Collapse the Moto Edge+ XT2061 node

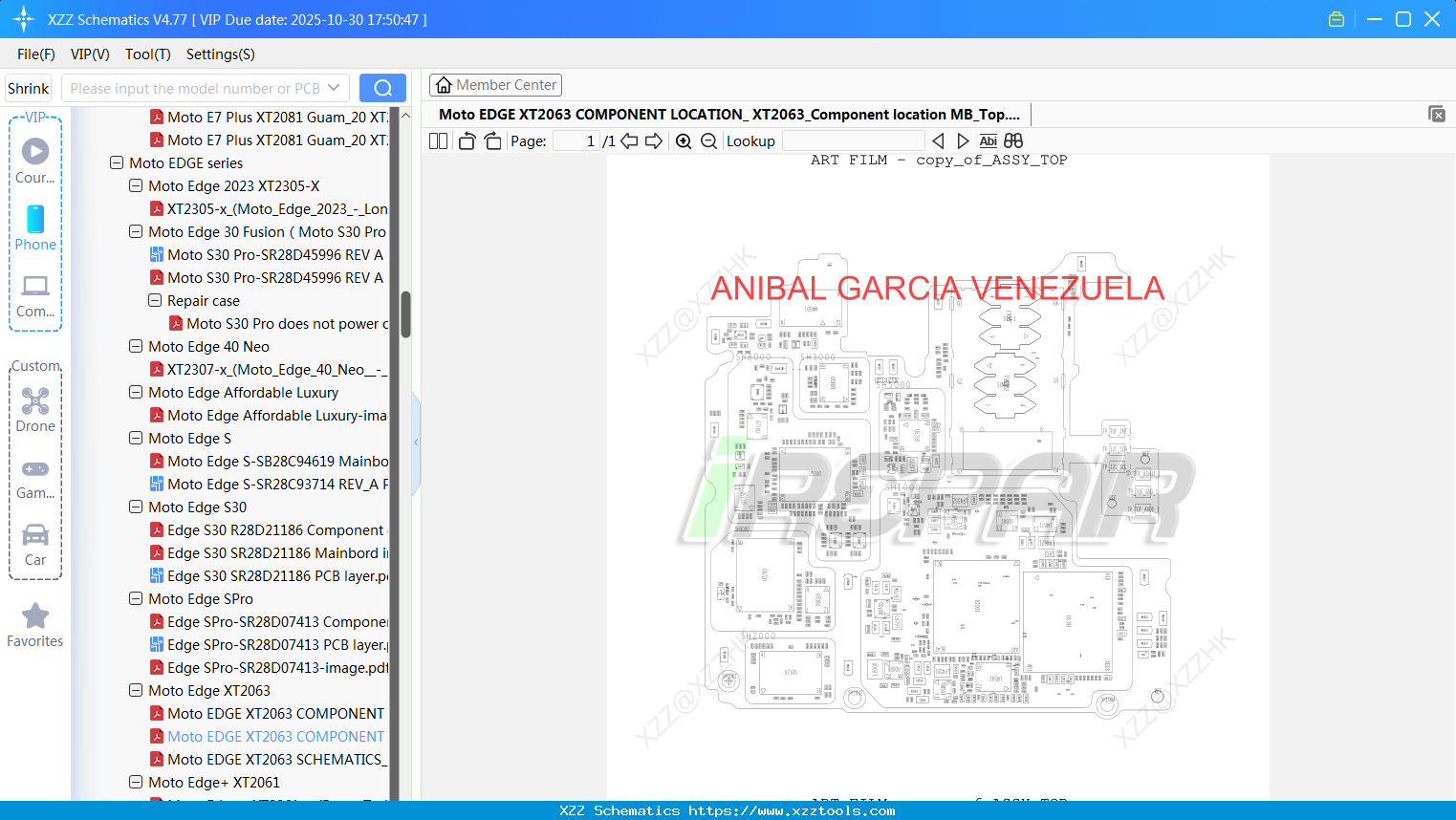point(136,782)
